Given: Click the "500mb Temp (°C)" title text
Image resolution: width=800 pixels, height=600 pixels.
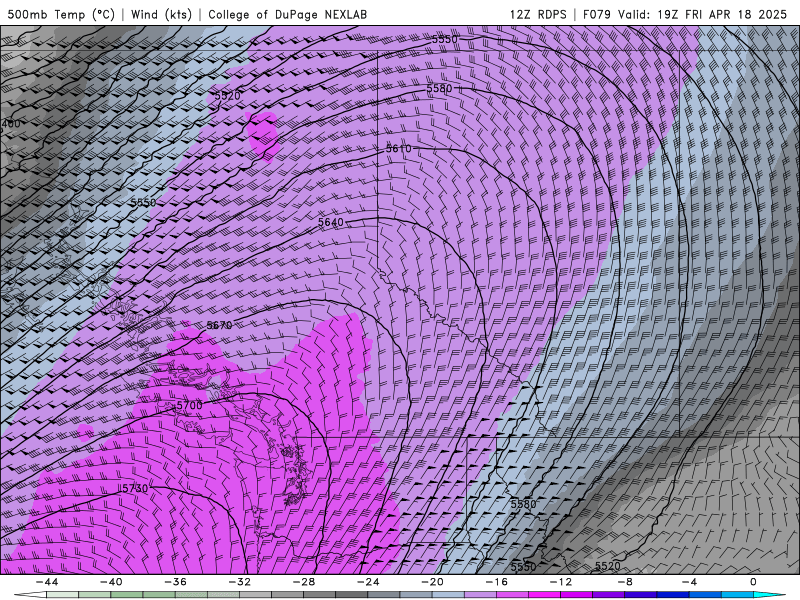Looking at the screenshot, I should point(61,14).
